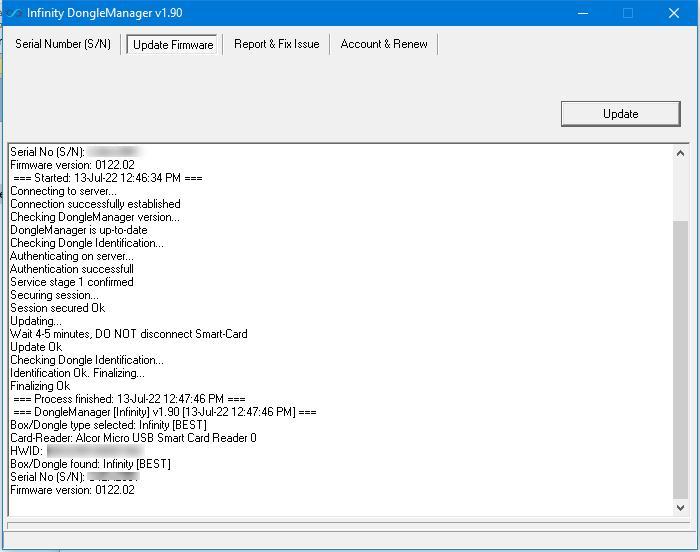The image size is (700, 552).
Task: Click the Infinity DongleManager title bar icon
Action: [x=14, y=13]
